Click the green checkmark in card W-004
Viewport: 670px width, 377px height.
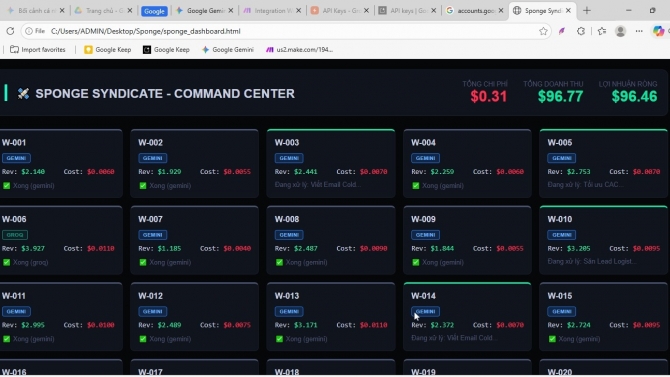click(x=416, y=186)
